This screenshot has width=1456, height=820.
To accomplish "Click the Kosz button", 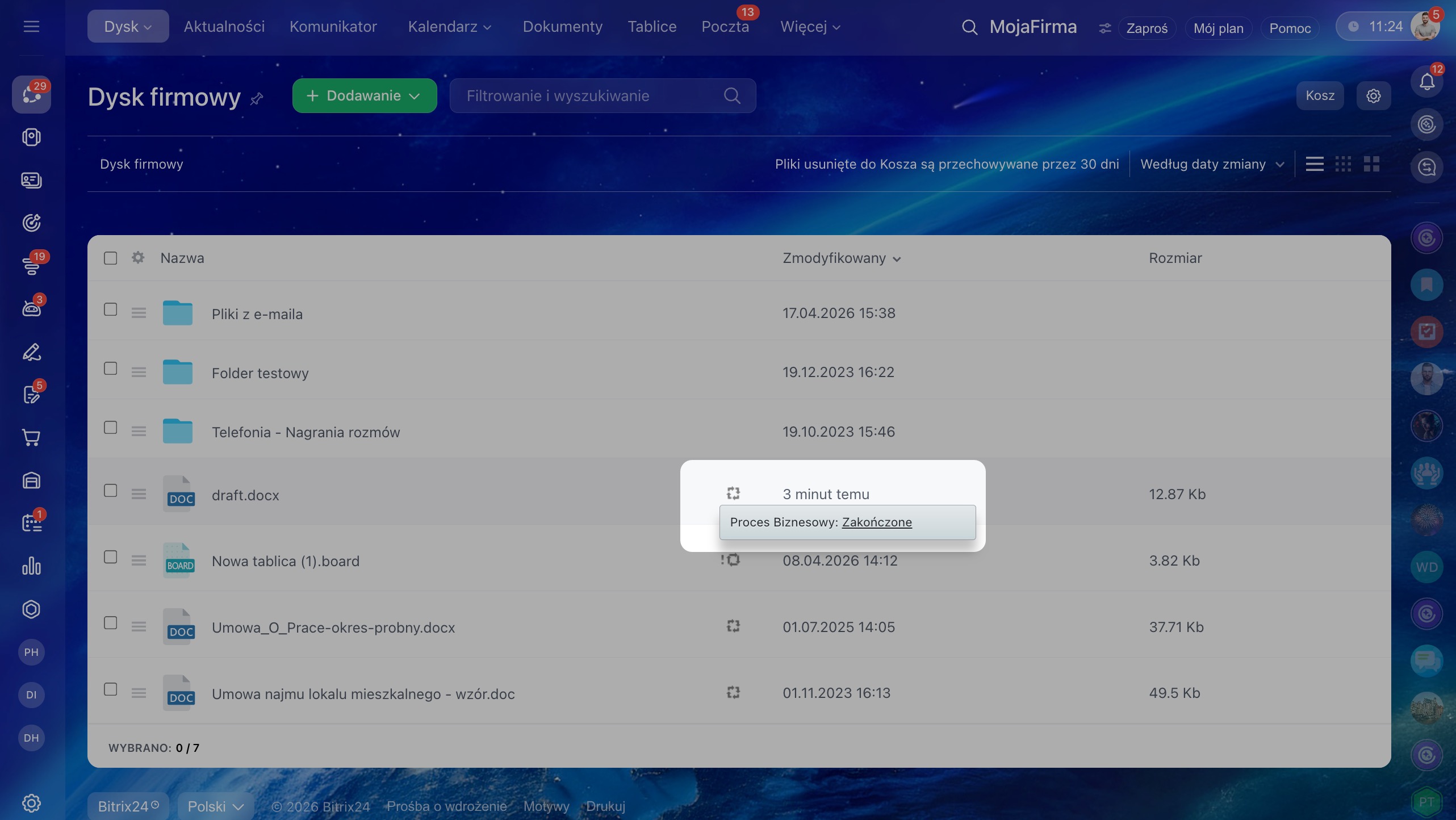I will click(1319, 95).
